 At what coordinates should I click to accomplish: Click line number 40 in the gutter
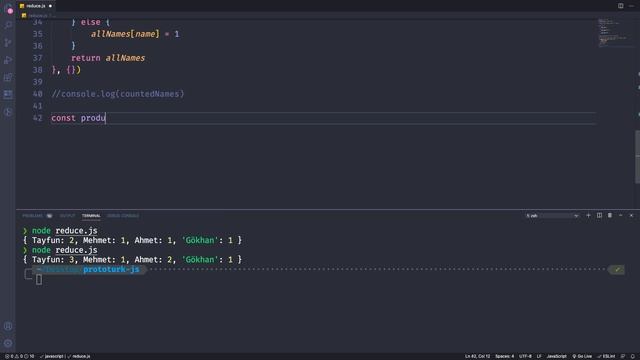click(x=38, y=94)
